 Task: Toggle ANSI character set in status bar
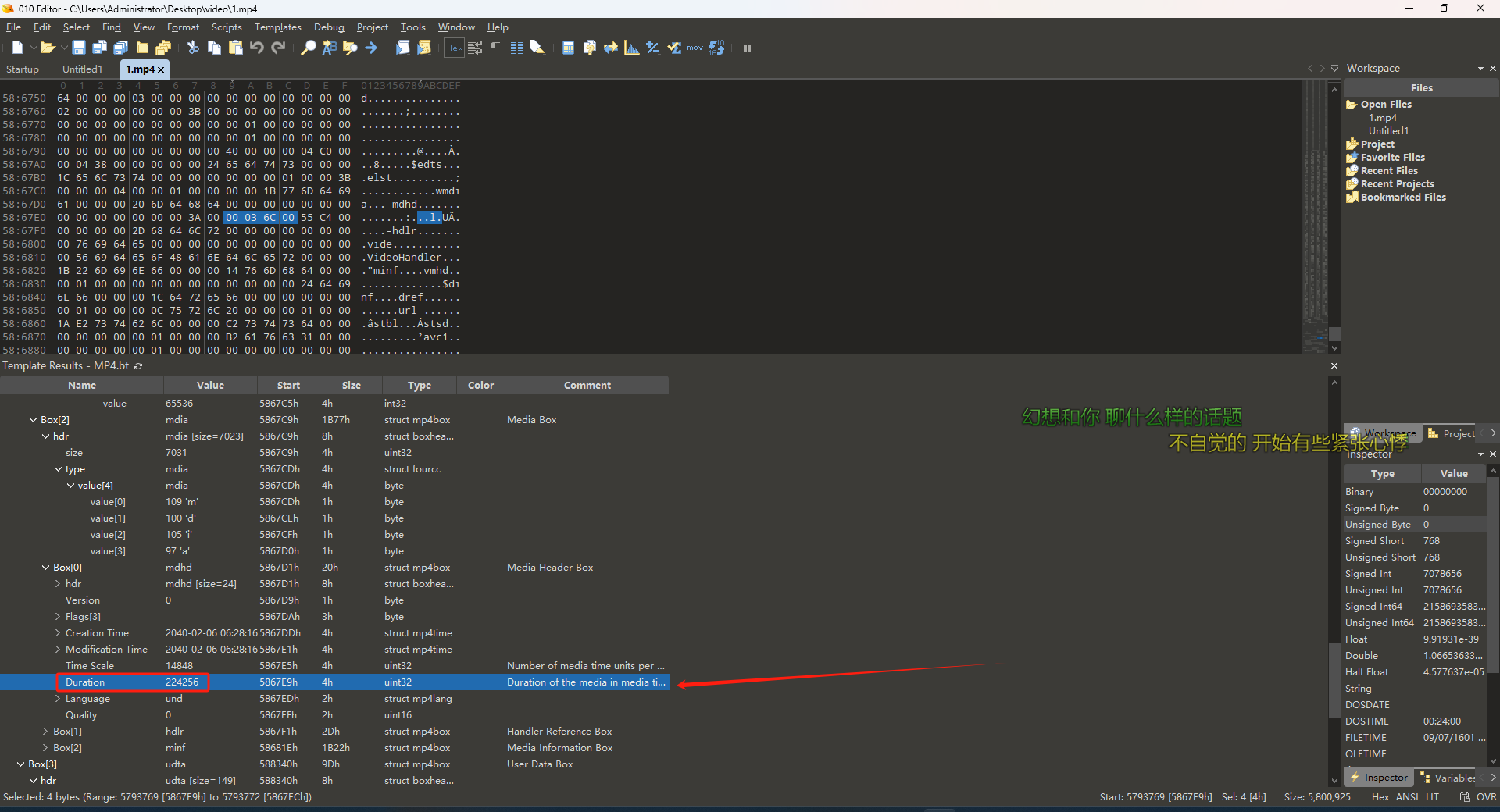[x=1407, y=797]
